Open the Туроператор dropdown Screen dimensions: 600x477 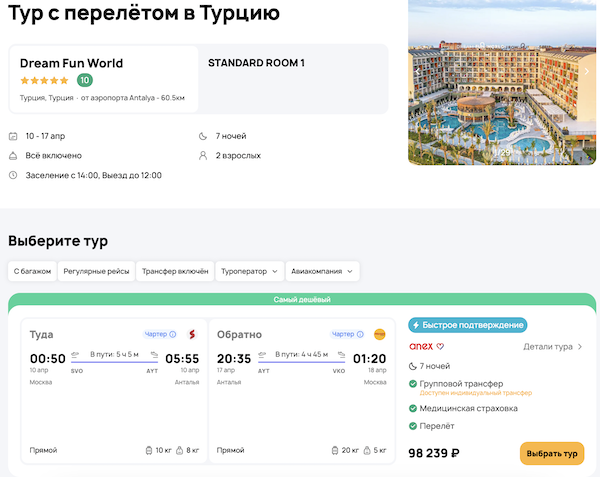click(249, 271)
